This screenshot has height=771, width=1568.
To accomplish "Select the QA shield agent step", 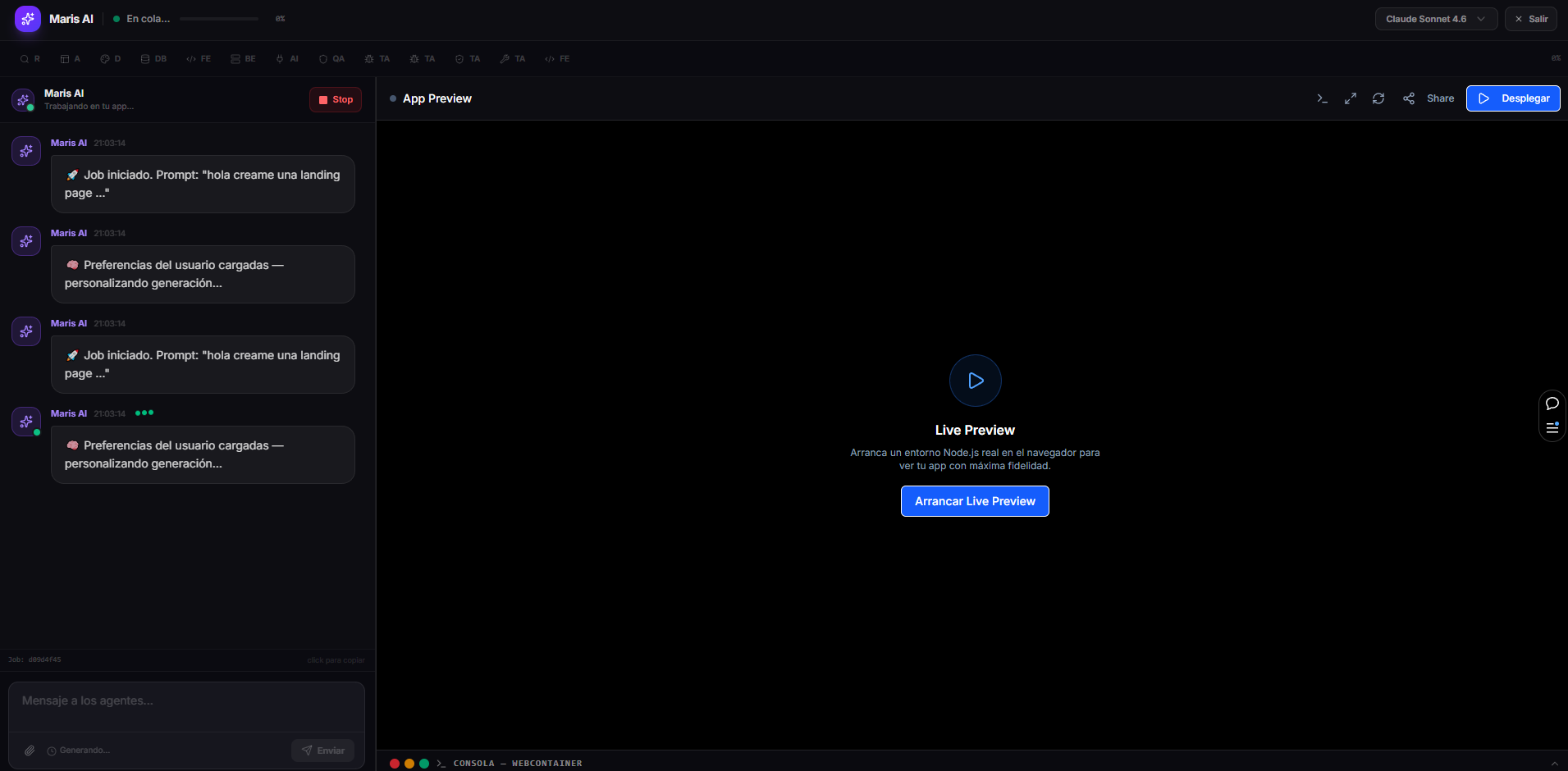I will coord(331,59).
